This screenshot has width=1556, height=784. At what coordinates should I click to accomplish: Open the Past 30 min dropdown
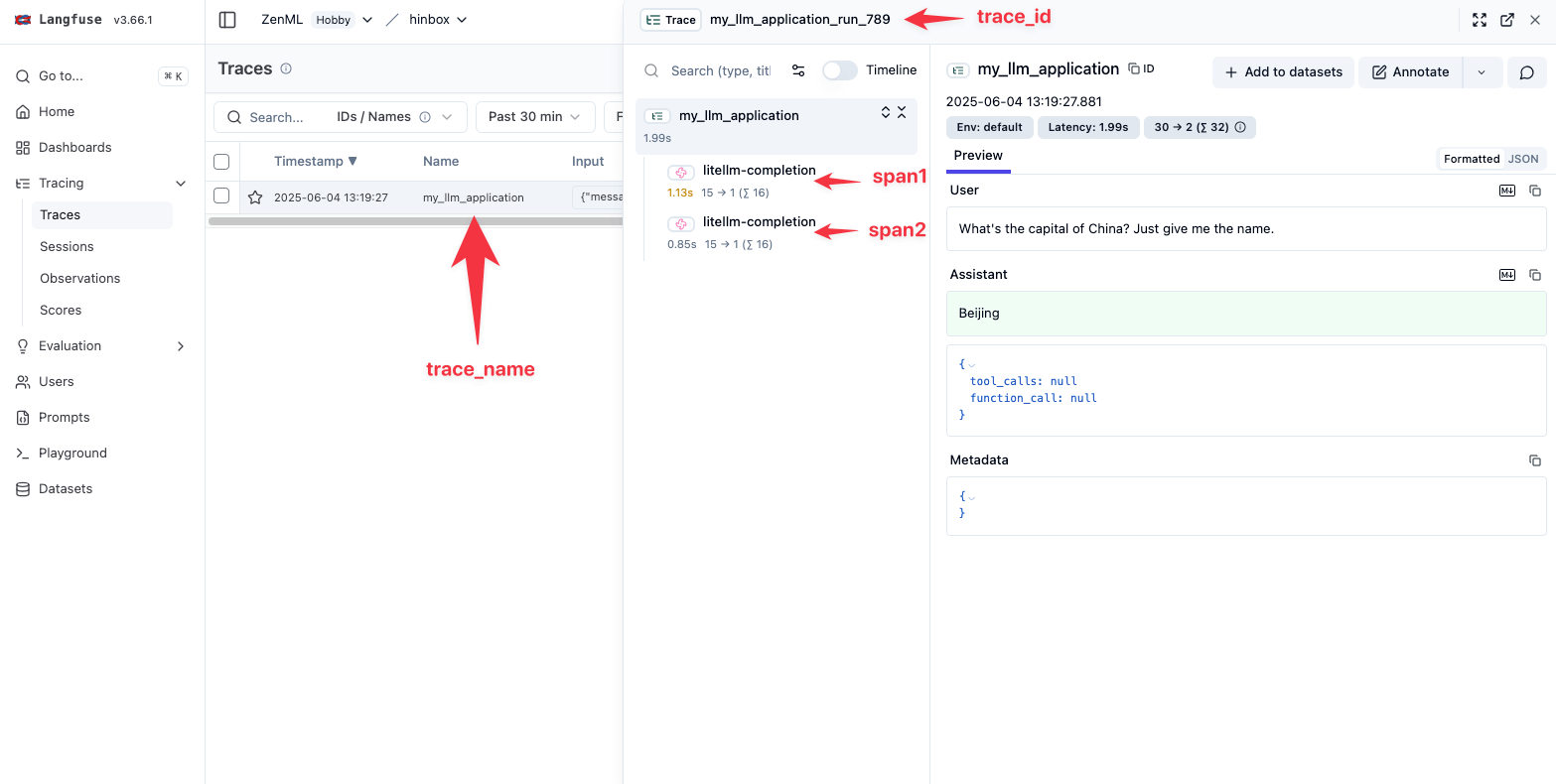click(x=534, y=117)
